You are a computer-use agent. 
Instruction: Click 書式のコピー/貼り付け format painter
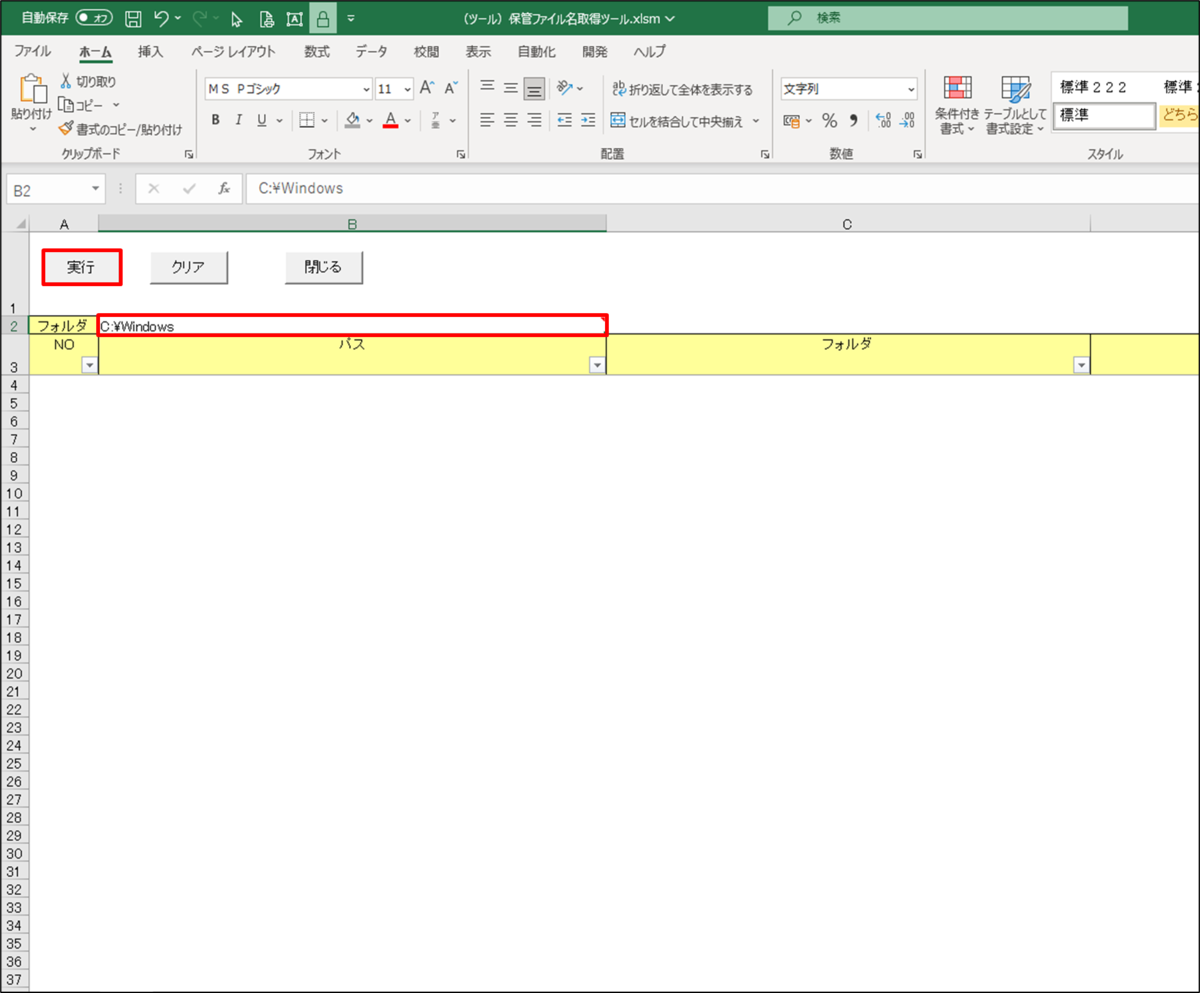(120, 129)
